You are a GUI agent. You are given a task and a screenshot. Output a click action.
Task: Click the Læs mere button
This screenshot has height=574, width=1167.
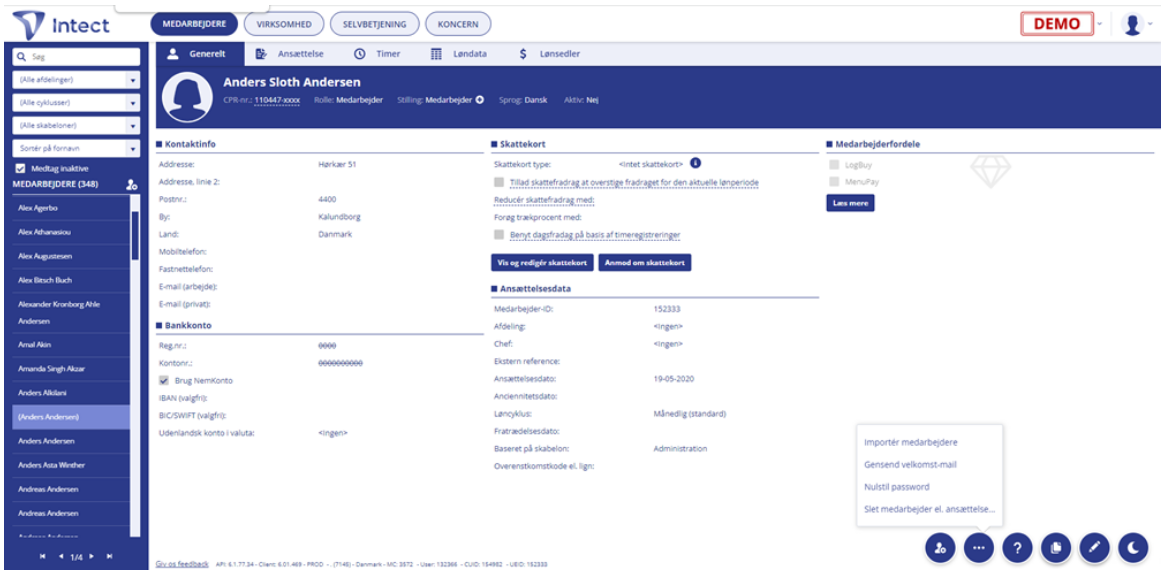coord(850,203)
